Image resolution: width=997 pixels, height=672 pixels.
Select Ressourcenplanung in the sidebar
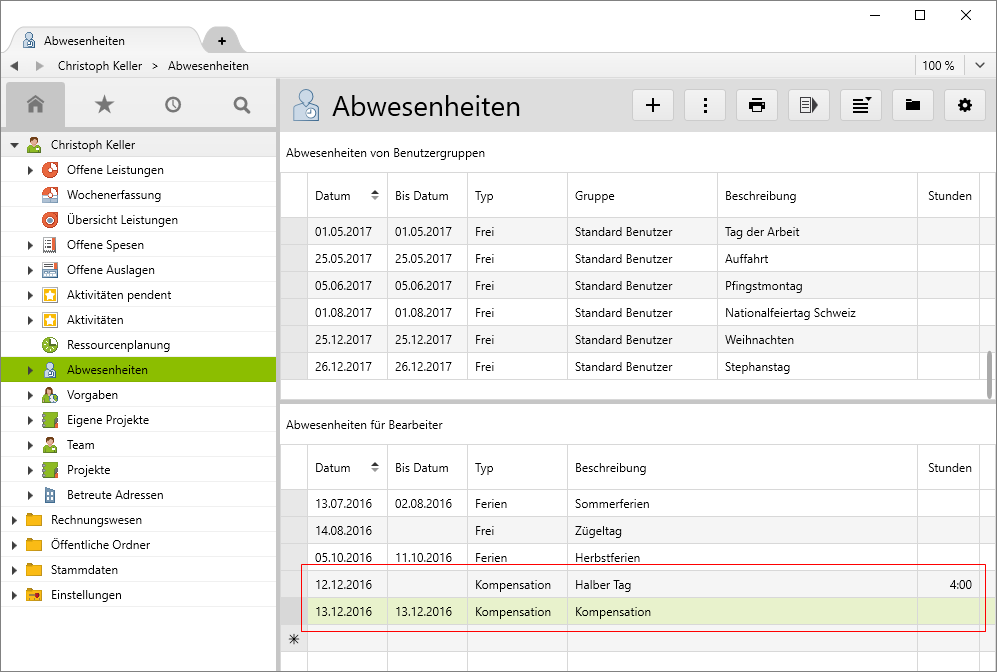[118, 345]
